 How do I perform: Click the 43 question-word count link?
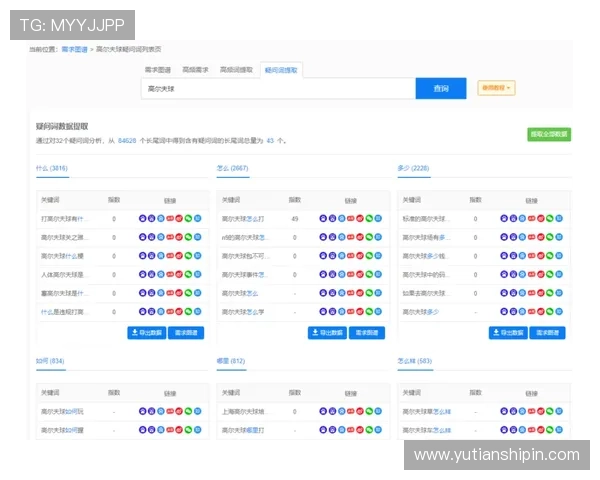coord(270,141)
